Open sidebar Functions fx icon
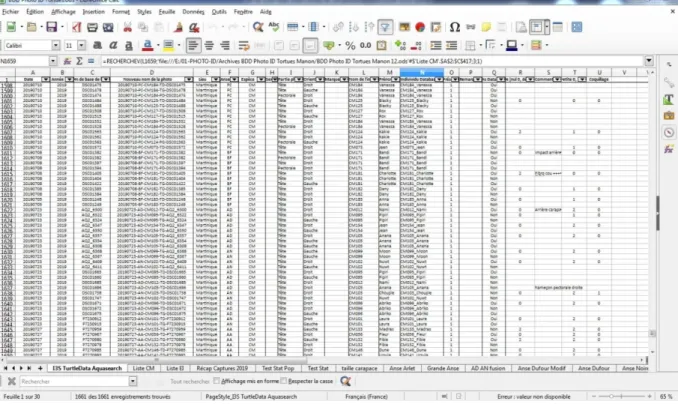This screenshot has width=678, height=404. pyautogui.click(x=668, y=149)
